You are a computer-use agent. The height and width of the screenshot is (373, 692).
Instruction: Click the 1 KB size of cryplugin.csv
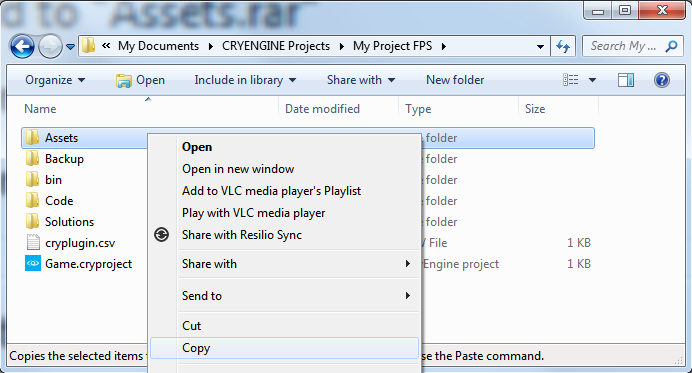(x=579, y=243)
